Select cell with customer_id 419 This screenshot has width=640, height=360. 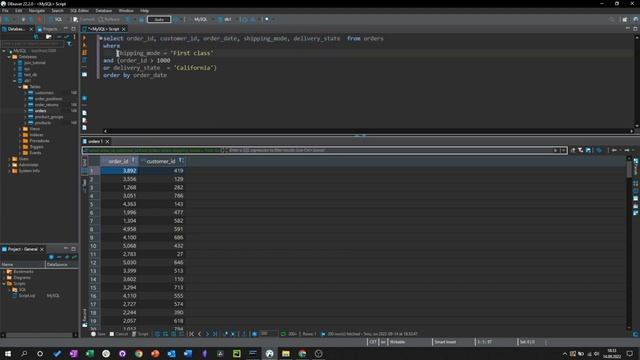click(x=162, y=171)
